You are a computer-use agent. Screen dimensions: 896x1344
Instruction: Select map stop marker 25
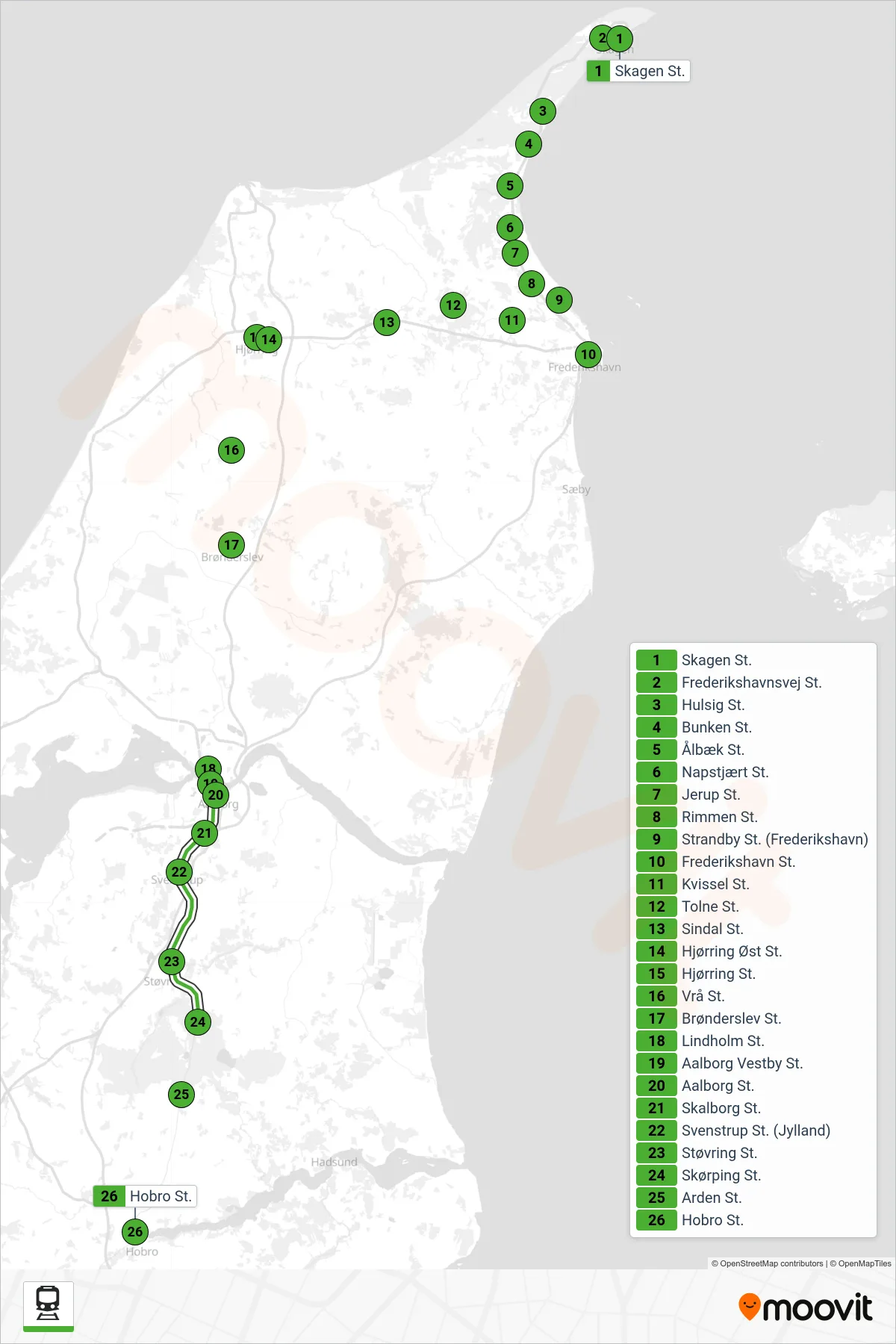point(181,1095)
